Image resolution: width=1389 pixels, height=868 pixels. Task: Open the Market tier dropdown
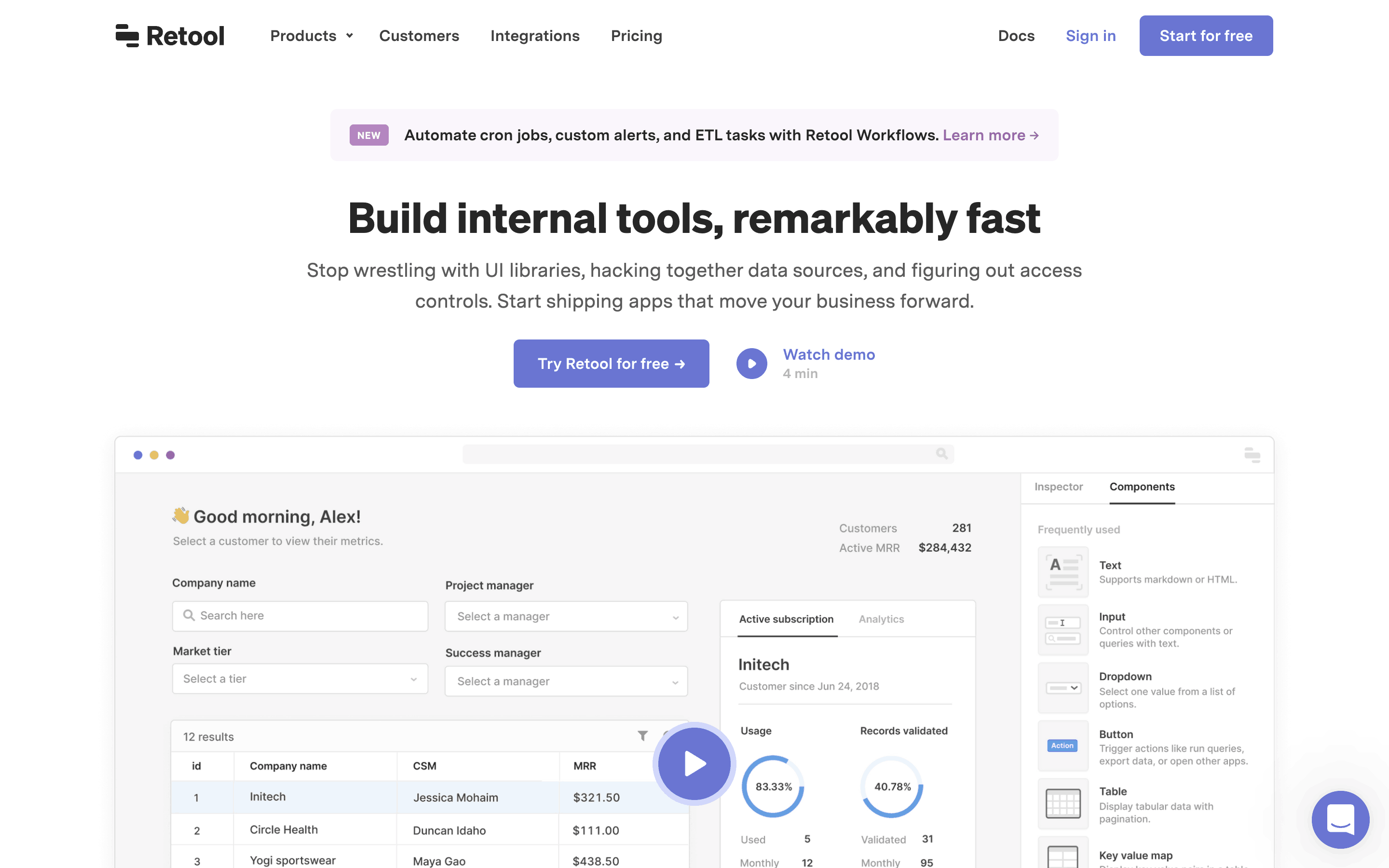tap(300, 678)
